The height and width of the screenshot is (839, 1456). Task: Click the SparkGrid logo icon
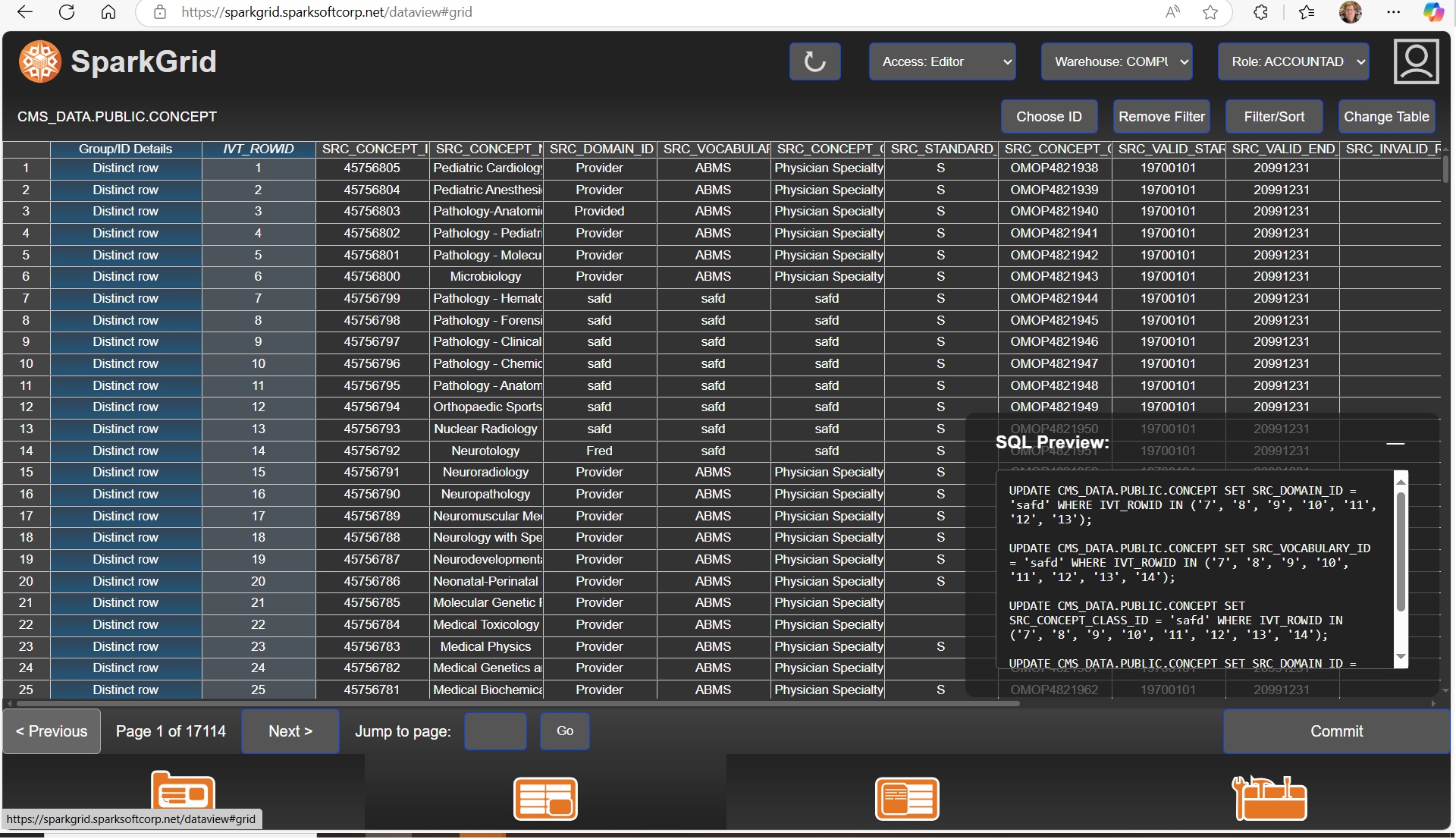(x=39, y=61)
